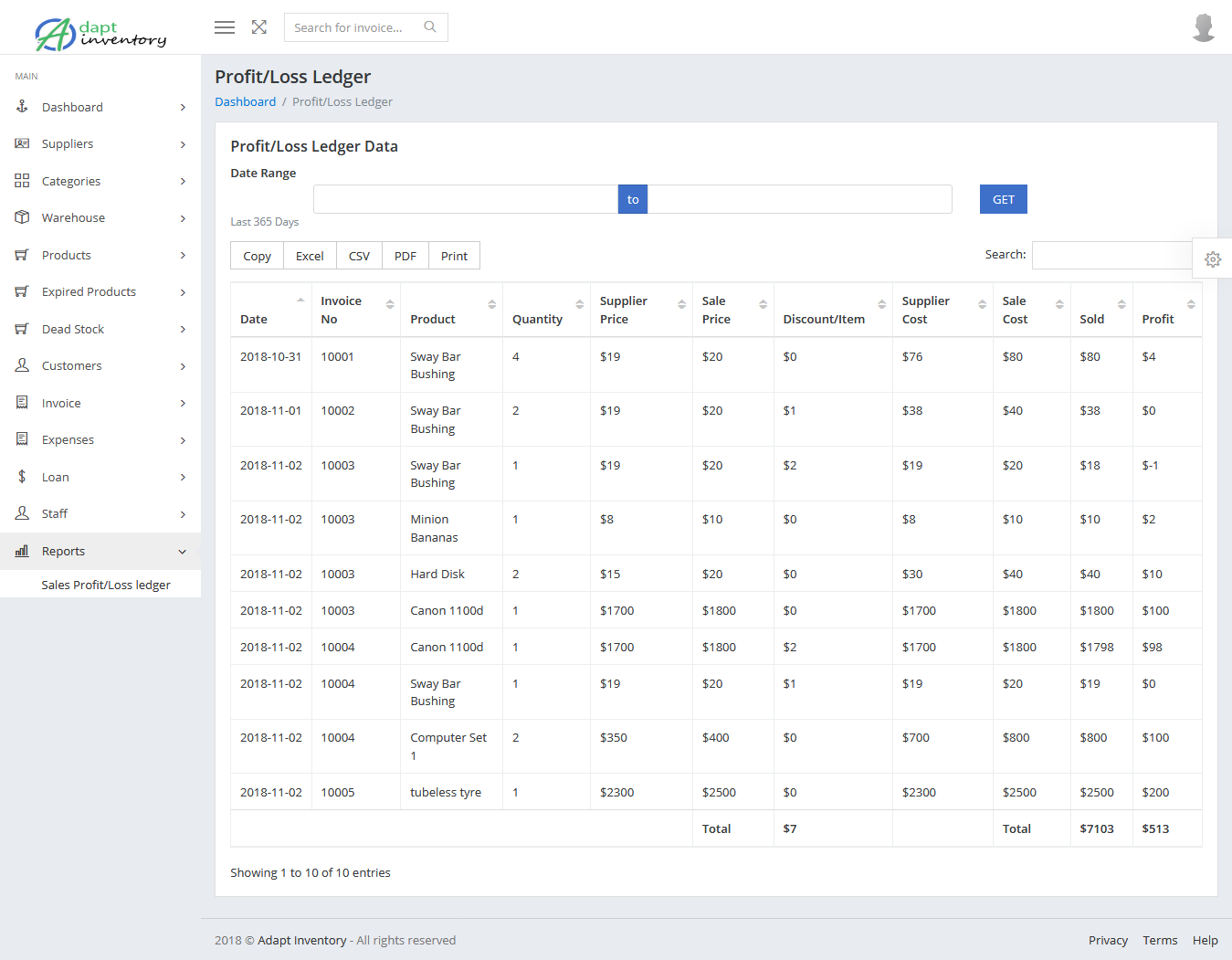1232x960 pixels.
Task: Click the Categories grid icon
Action: (x=22, y=180)
